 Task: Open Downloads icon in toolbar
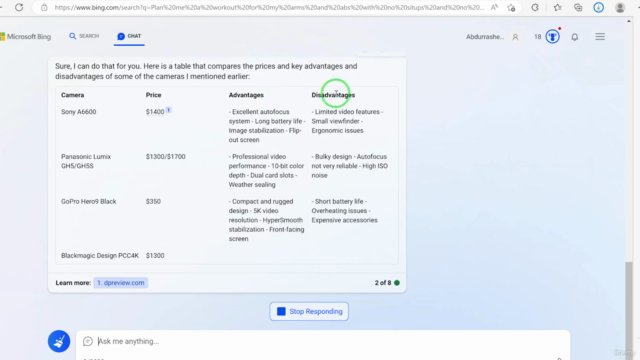[598, 7]
